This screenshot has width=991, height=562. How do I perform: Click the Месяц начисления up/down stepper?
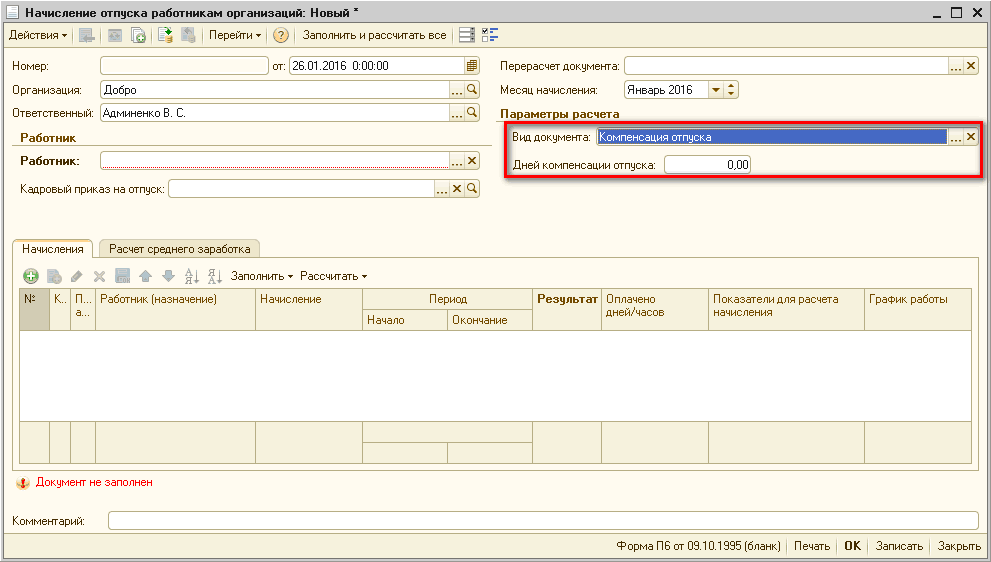pos(731,90)
